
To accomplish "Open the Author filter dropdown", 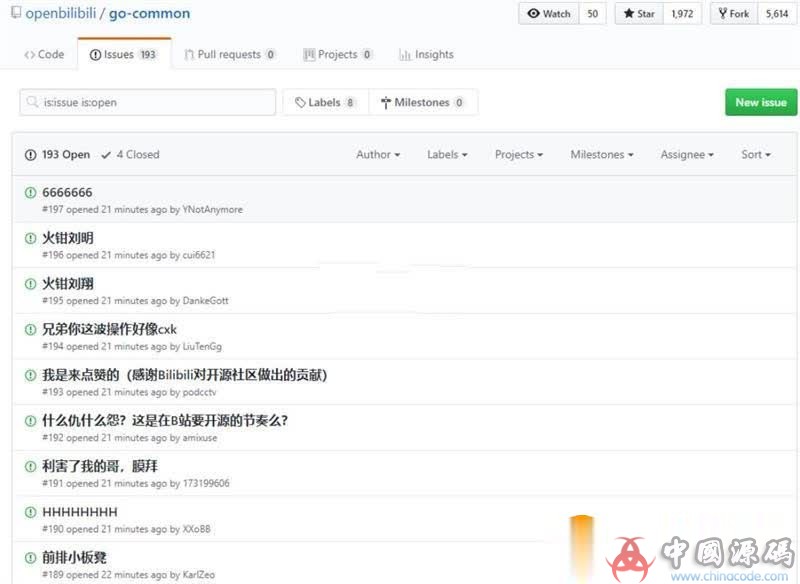I will pos(377,154).
